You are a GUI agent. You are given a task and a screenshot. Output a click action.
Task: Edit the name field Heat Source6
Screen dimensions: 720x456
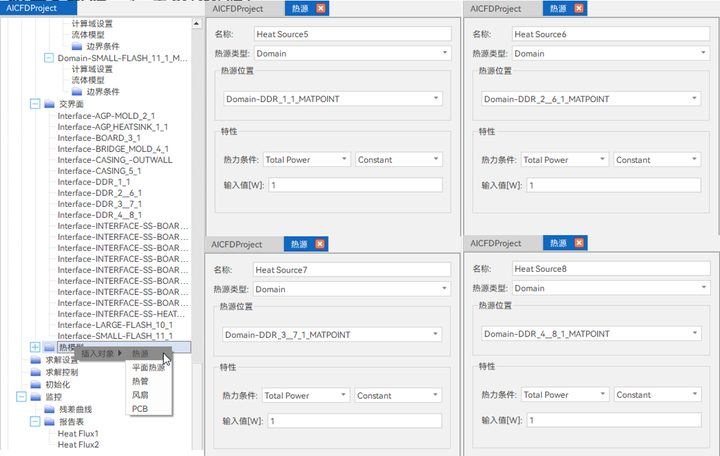(611, 34)
